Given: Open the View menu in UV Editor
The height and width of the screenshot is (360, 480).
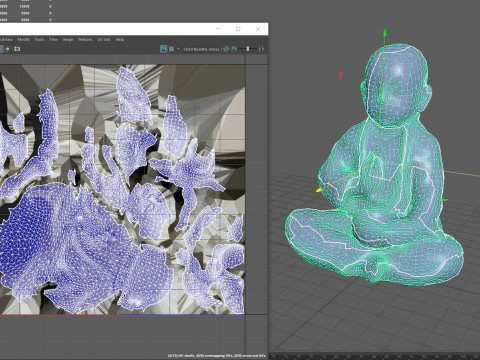Looking at the screenshot, I should [53, 39].
